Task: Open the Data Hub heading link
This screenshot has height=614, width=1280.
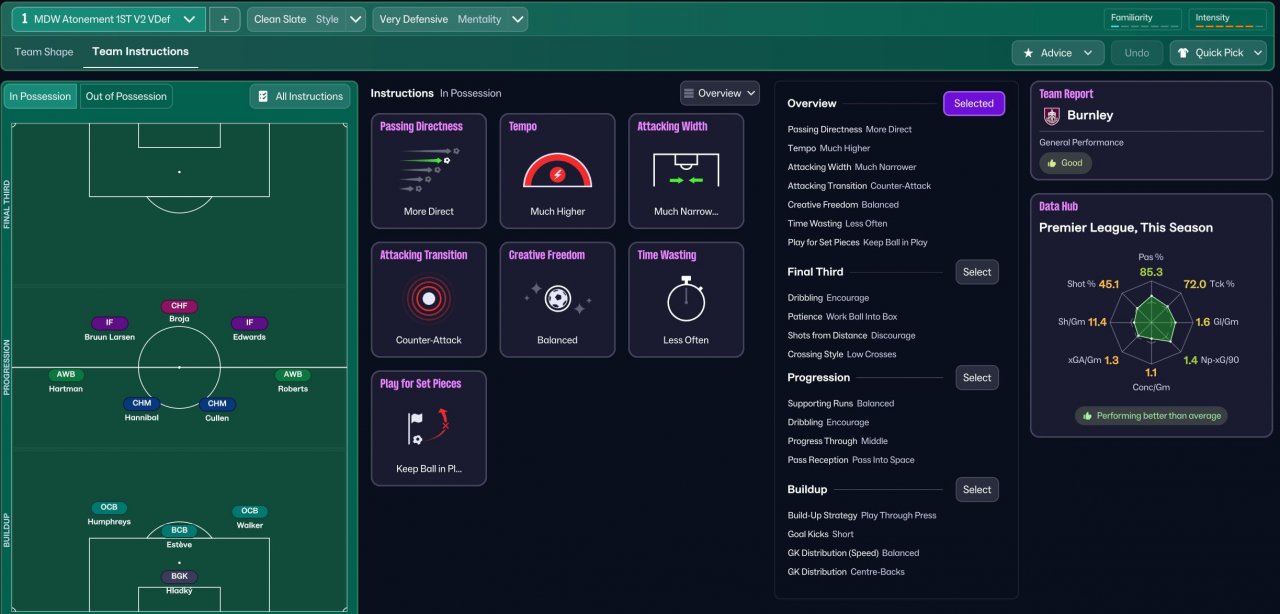Action: [x=1059, y=206]
